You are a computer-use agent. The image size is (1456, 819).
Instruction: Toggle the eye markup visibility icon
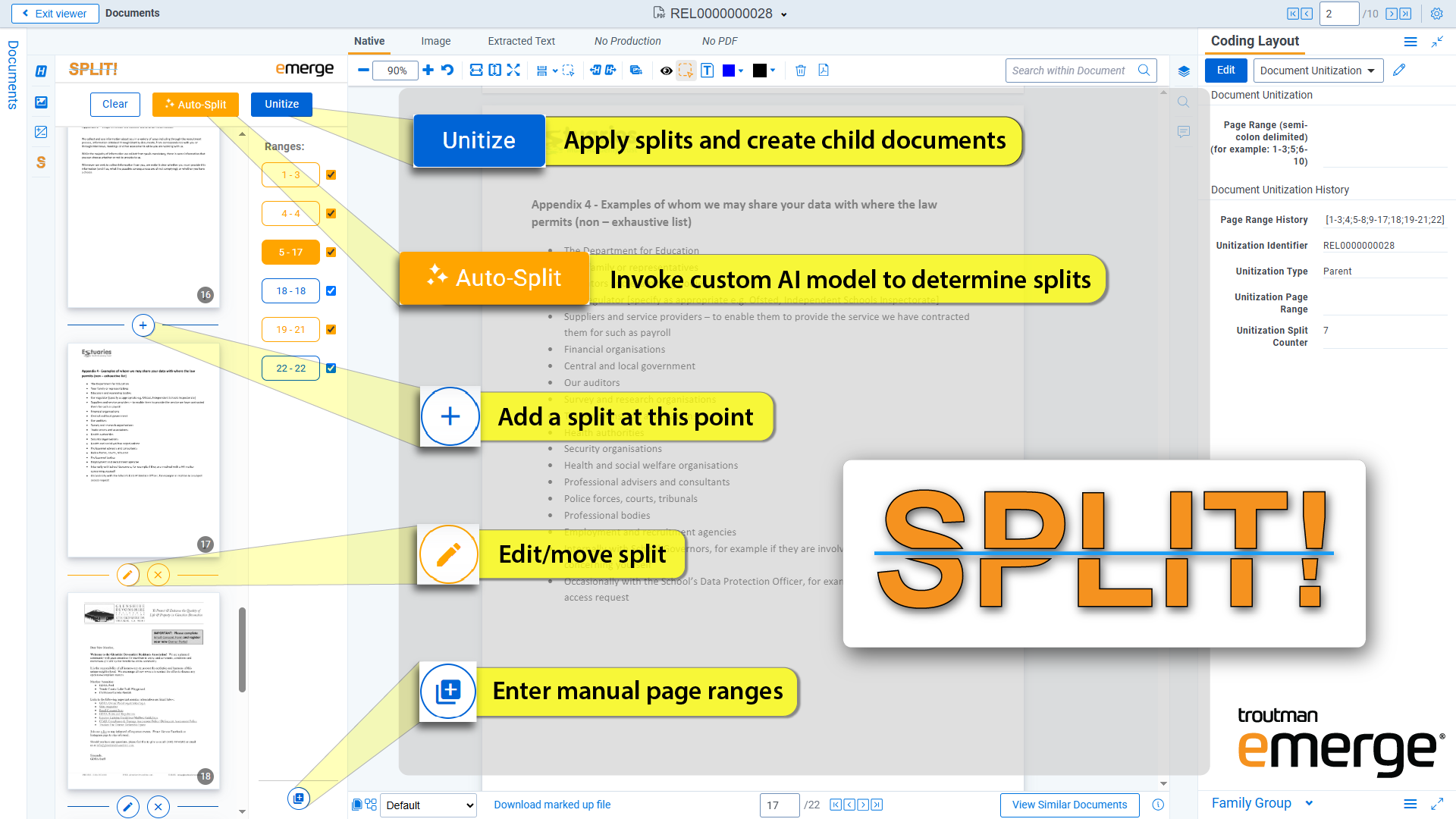pyautogui.click(x=666, y=71)
